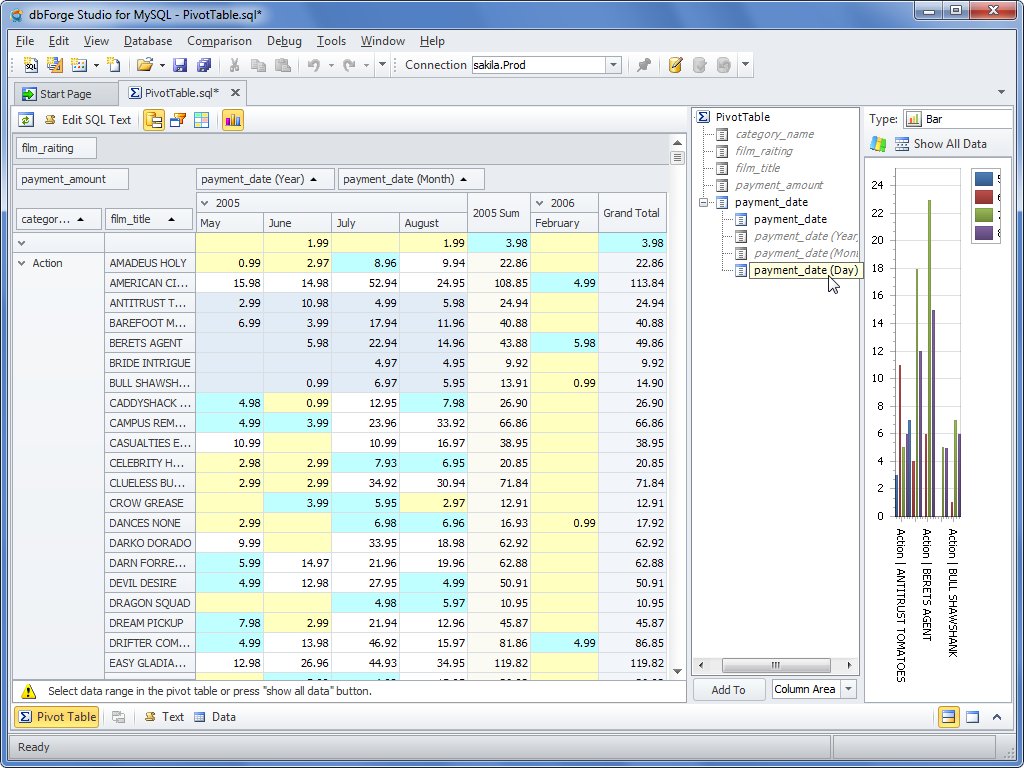Open the Tools menu

pyautogui.click(x=331, y=41)
